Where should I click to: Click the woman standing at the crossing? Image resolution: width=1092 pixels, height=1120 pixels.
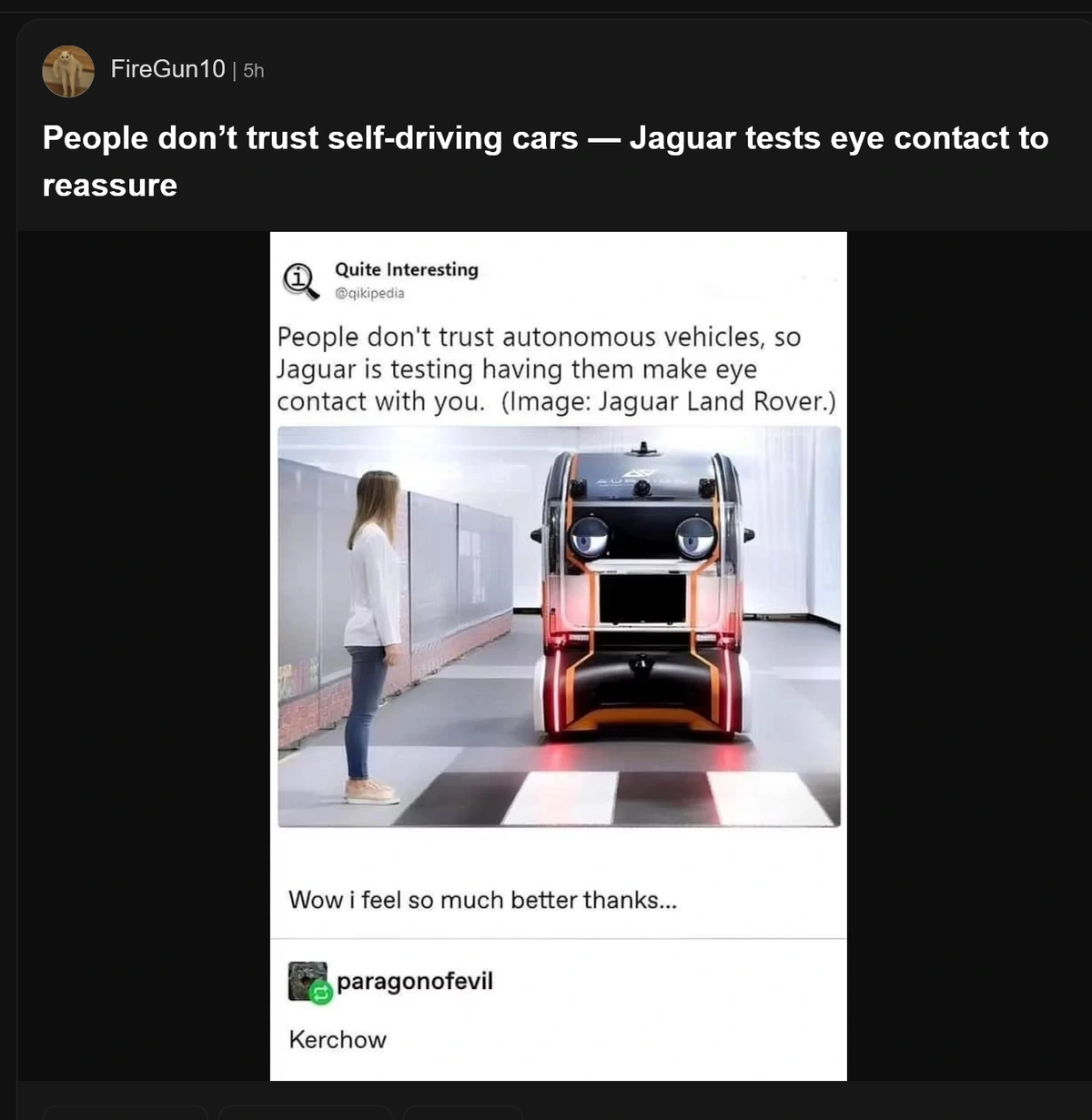coord(373,636)
